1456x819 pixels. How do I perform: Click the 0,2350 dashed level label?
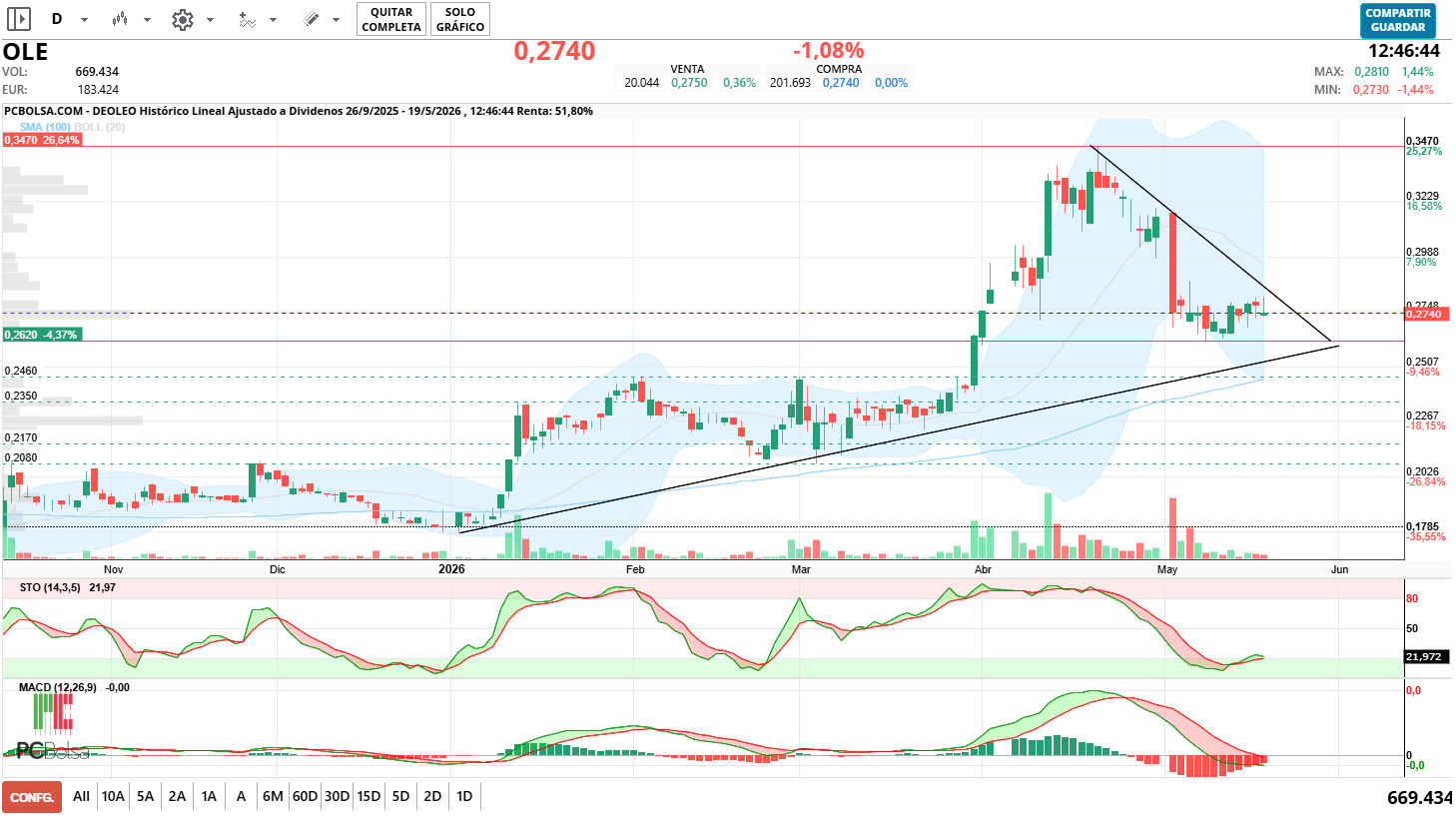21,396
